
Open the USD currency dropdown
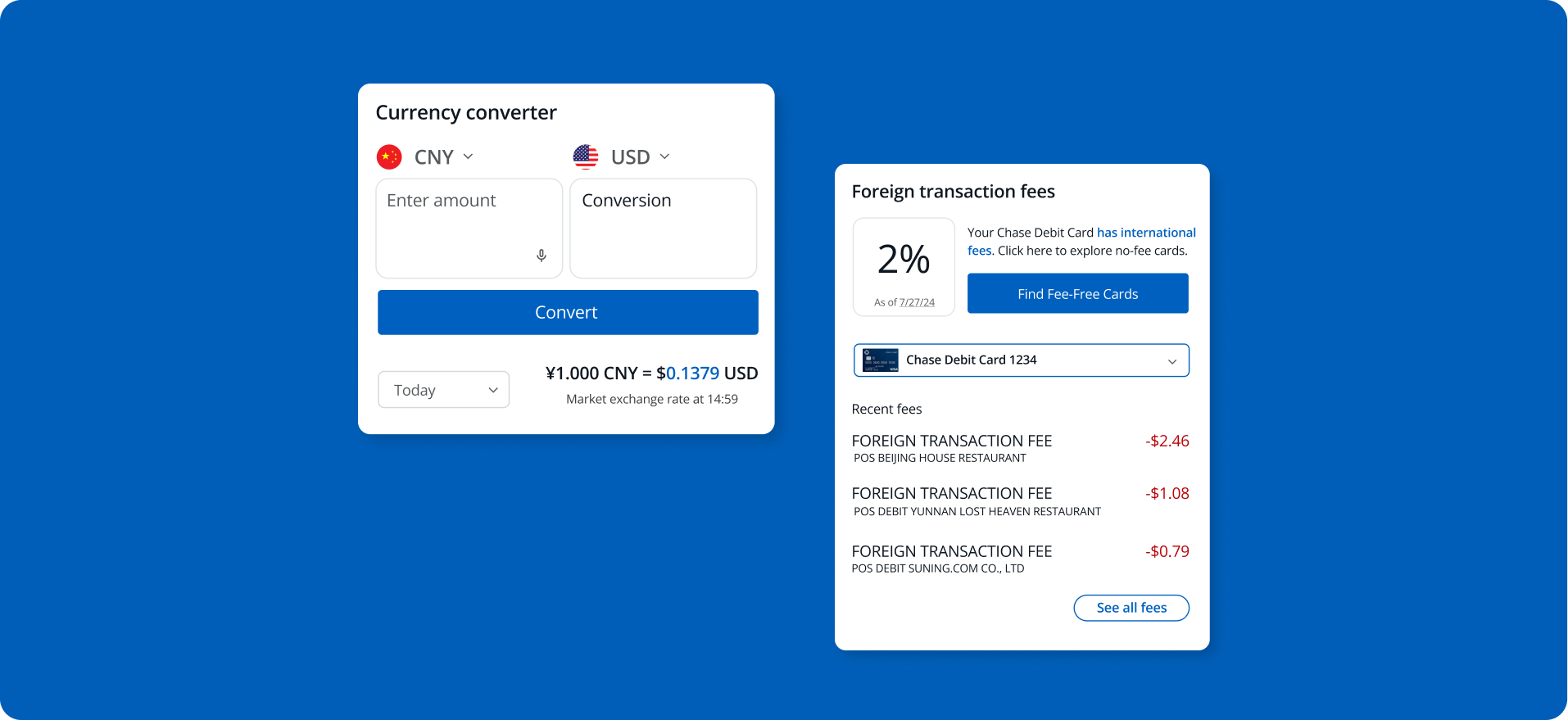641,156
